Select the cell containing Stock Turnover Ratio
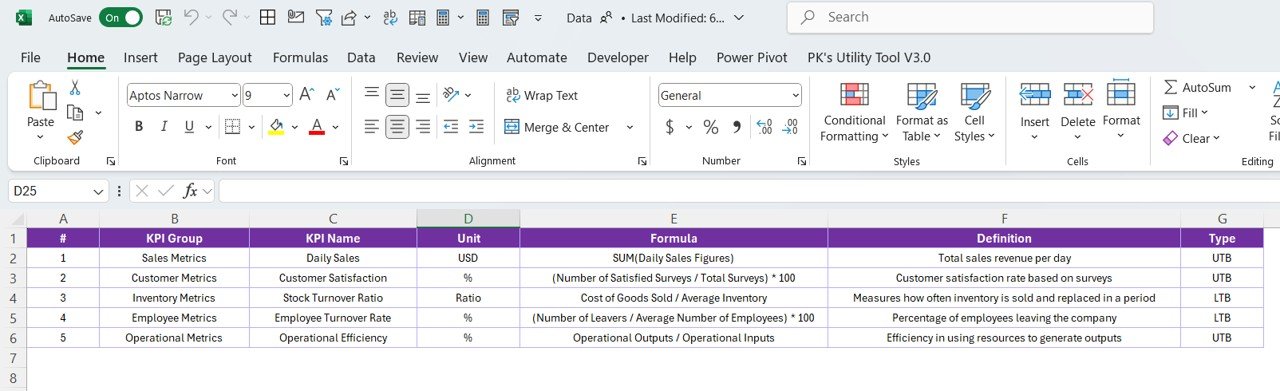Screen dimensions: 1280x391 [333, 298]
